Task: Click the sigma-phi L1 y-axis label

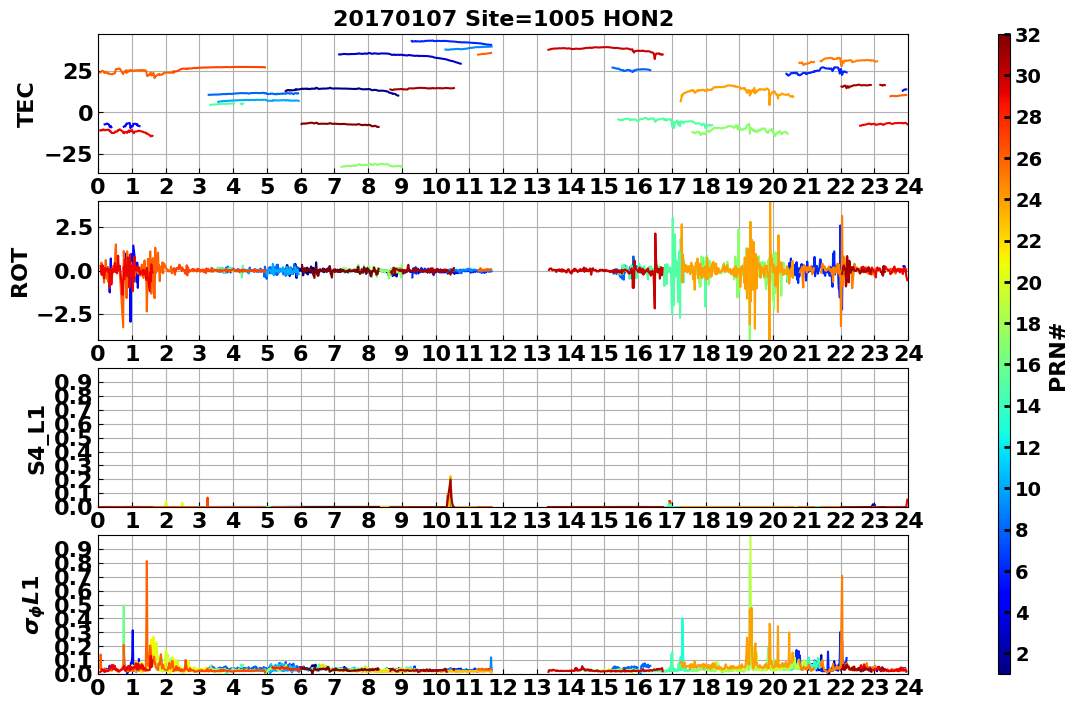Action: 32,605
